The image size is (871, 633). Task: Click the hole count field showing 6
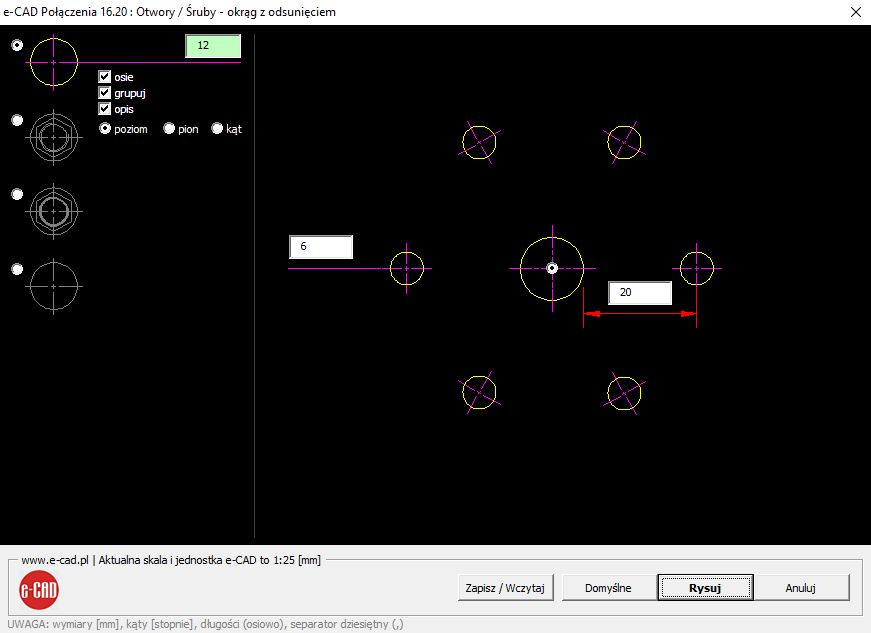(321, 247)
